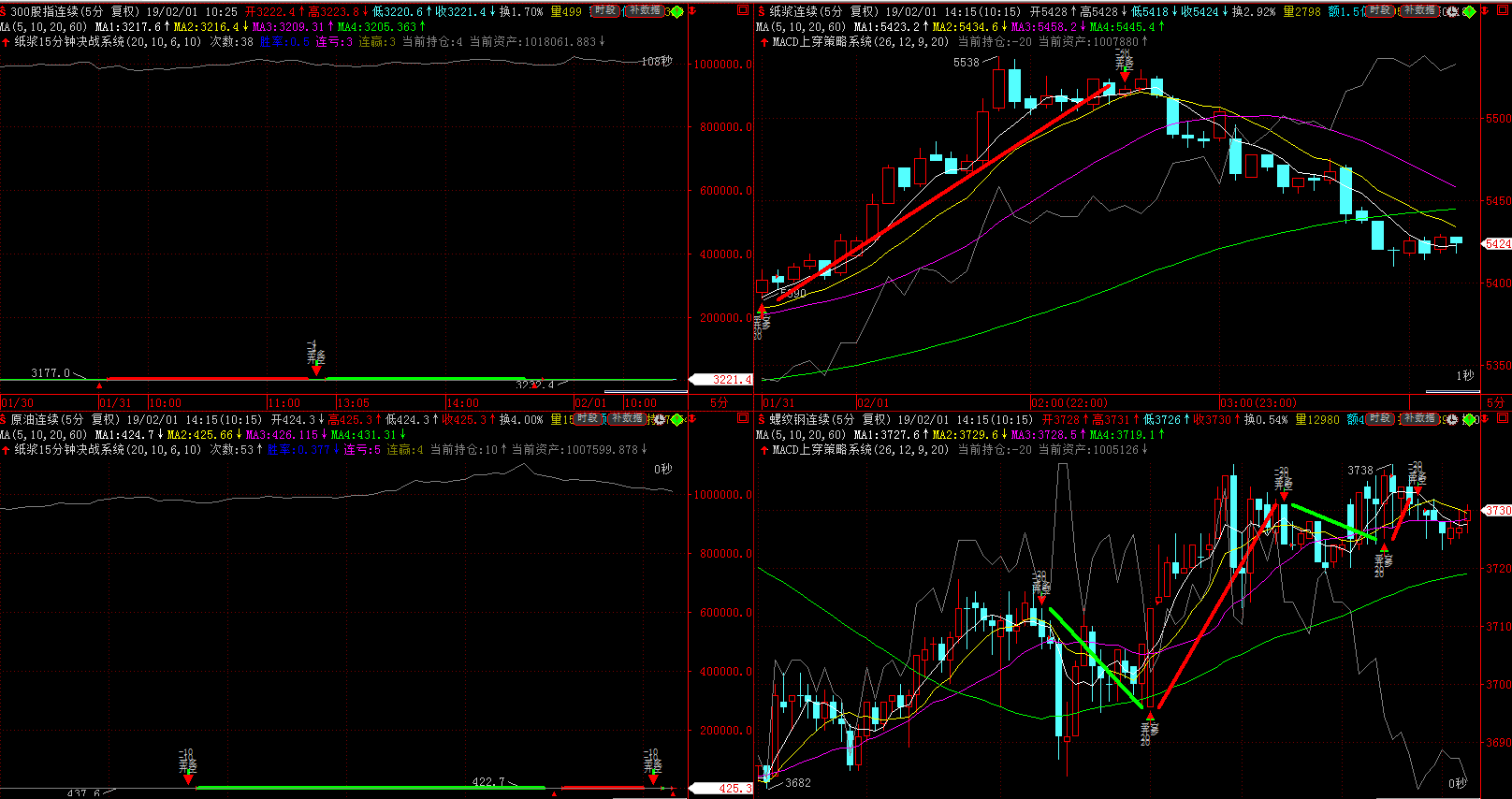This screenshot has height=799, width=1512.
Task: Click 补数据 button in 300股指连续 panel
Action: [x=645, y=10]
